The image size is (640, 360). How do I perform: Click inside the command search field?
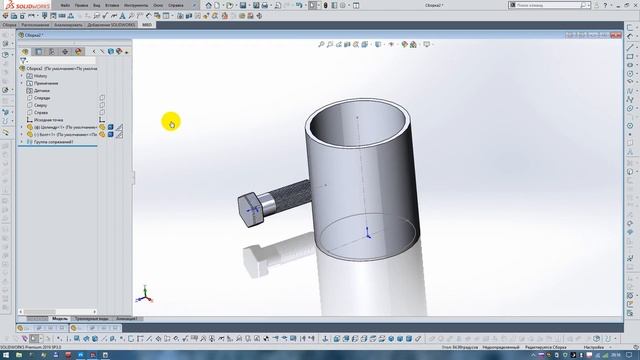548,5
